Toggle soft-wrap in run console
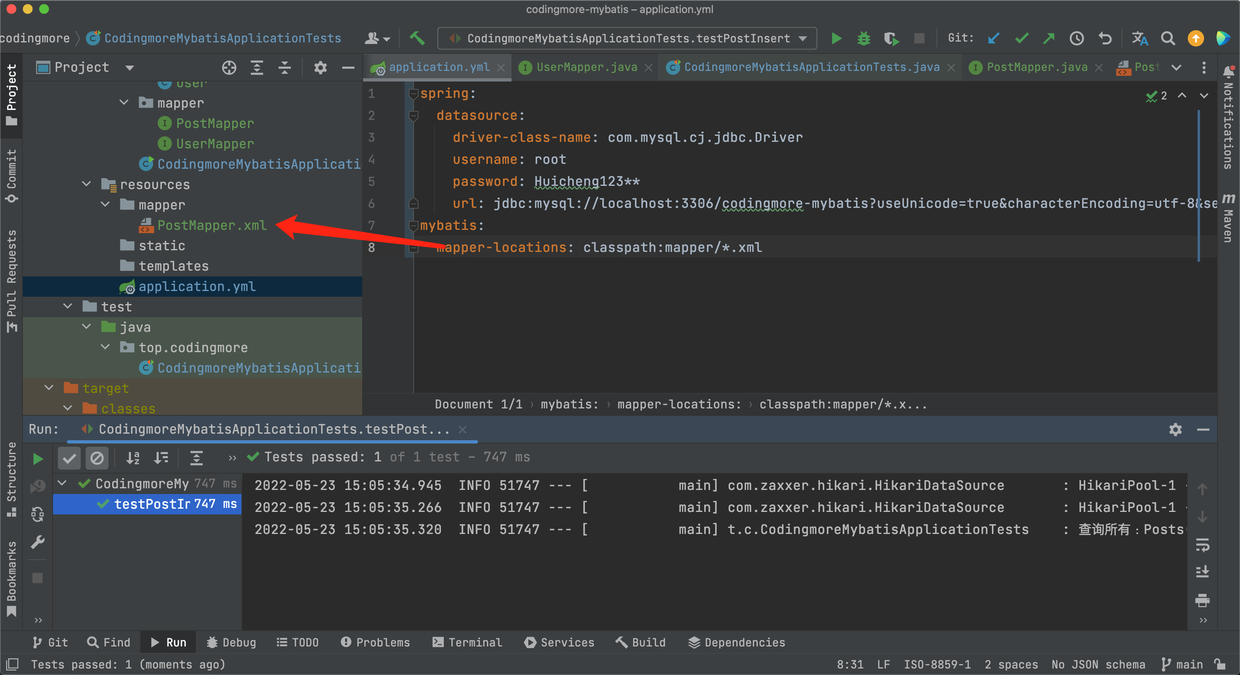1240x675 pixels. [x=1202, y=545]
